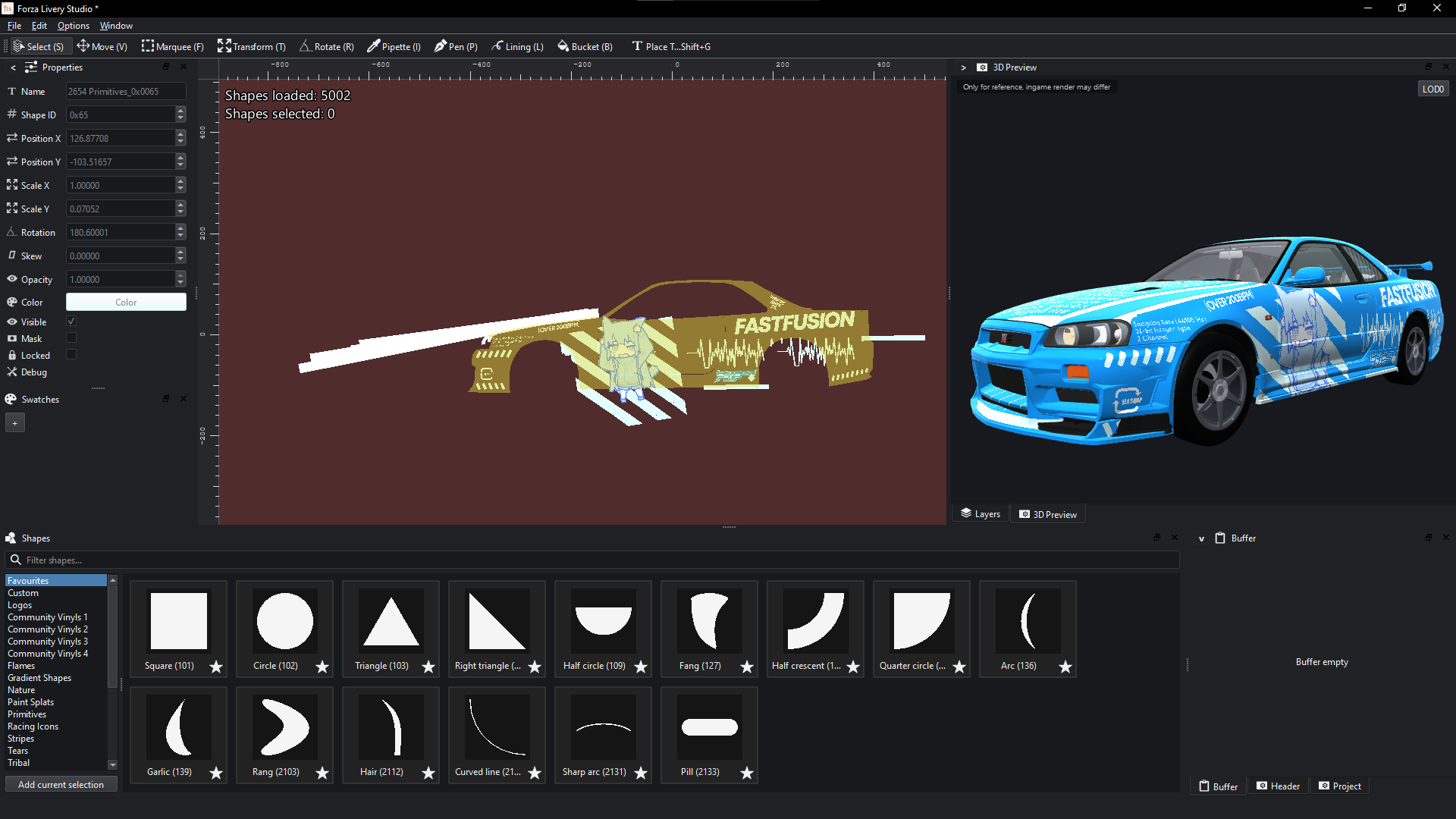Choose the Pen (P) tool

455,46
